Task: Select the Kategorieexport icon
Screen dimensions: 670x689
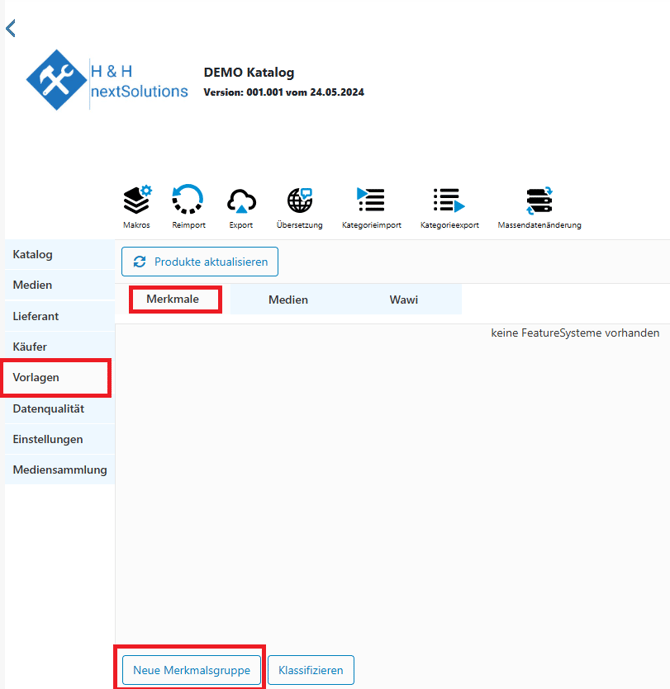Action: [449, 201]
